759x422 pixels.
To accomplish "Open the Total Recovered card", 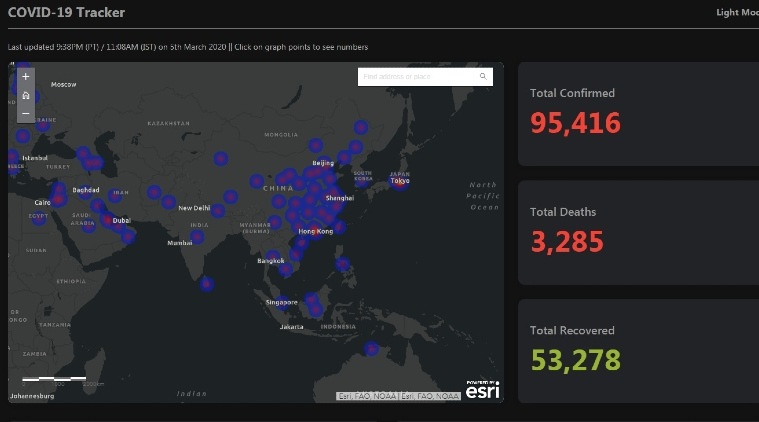I will (x=638, y=349).
